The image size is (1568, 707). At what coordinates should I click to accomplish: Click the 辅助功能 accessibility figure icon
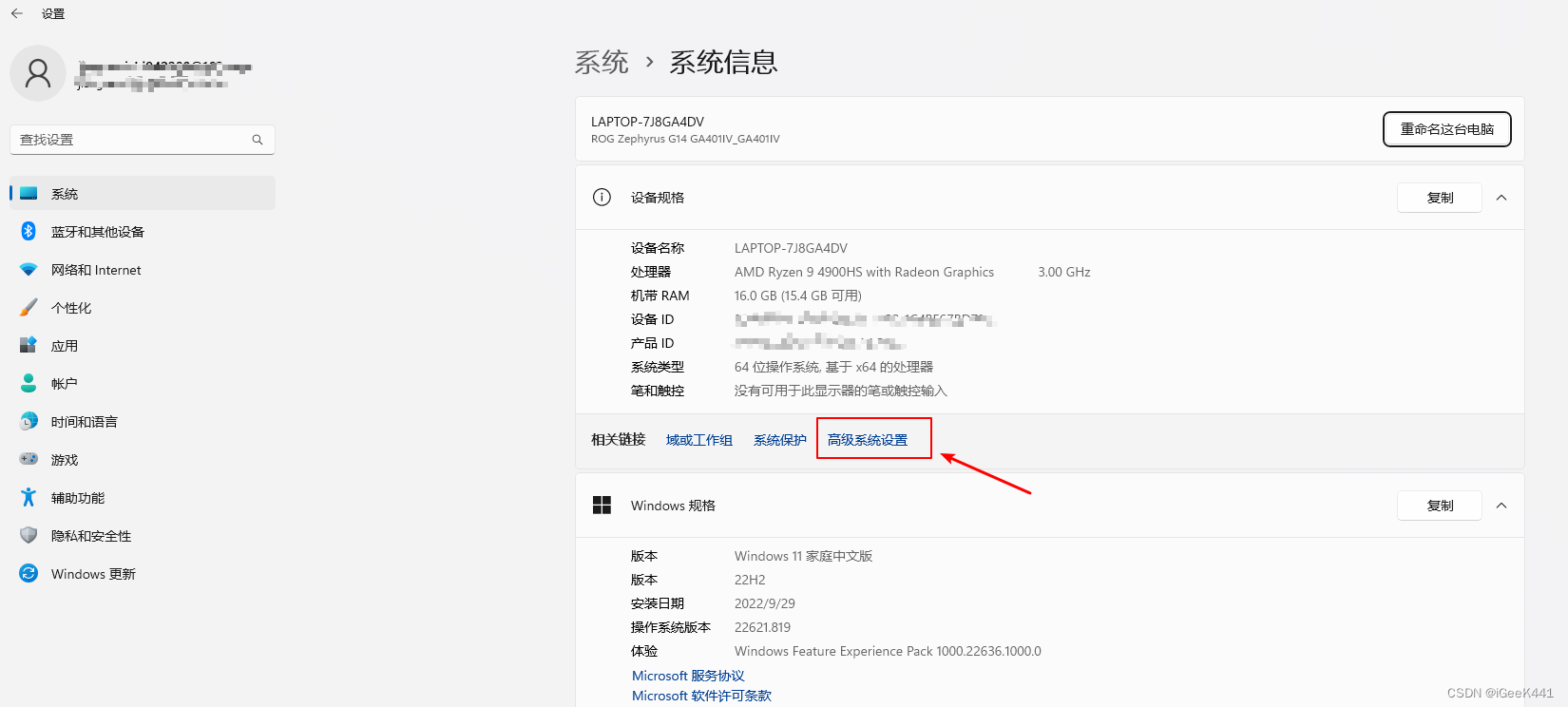tap(29, 497)
